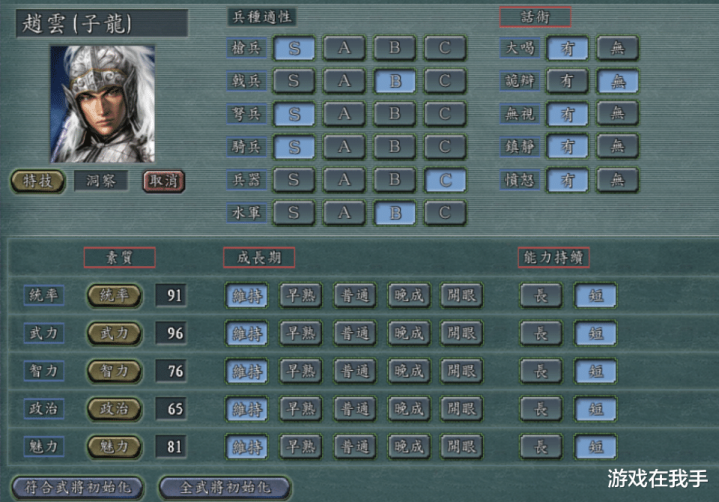Set 政治 growth to 晚成
Screen dimensions: 719x502
(x=408, y=409)
